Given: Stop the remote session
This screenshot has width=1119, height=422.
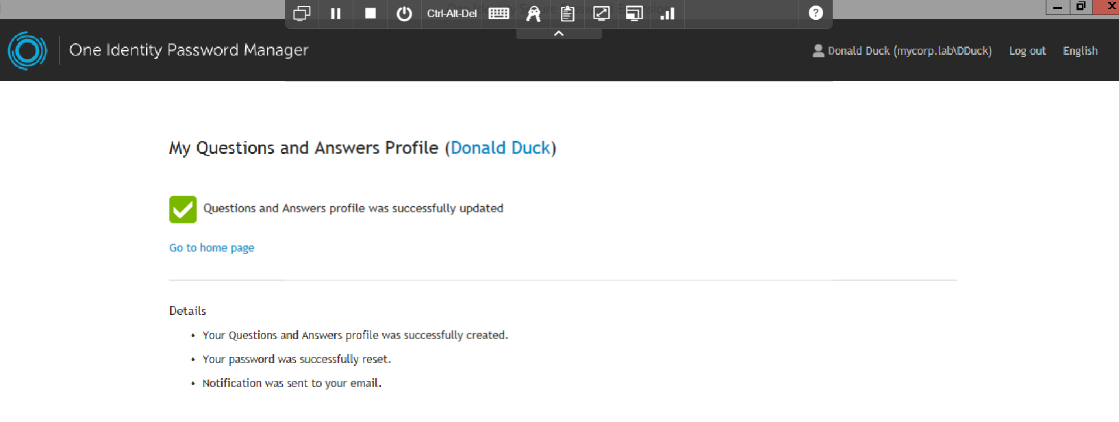Looking at the screenshot, I should (x=370, y=14).
